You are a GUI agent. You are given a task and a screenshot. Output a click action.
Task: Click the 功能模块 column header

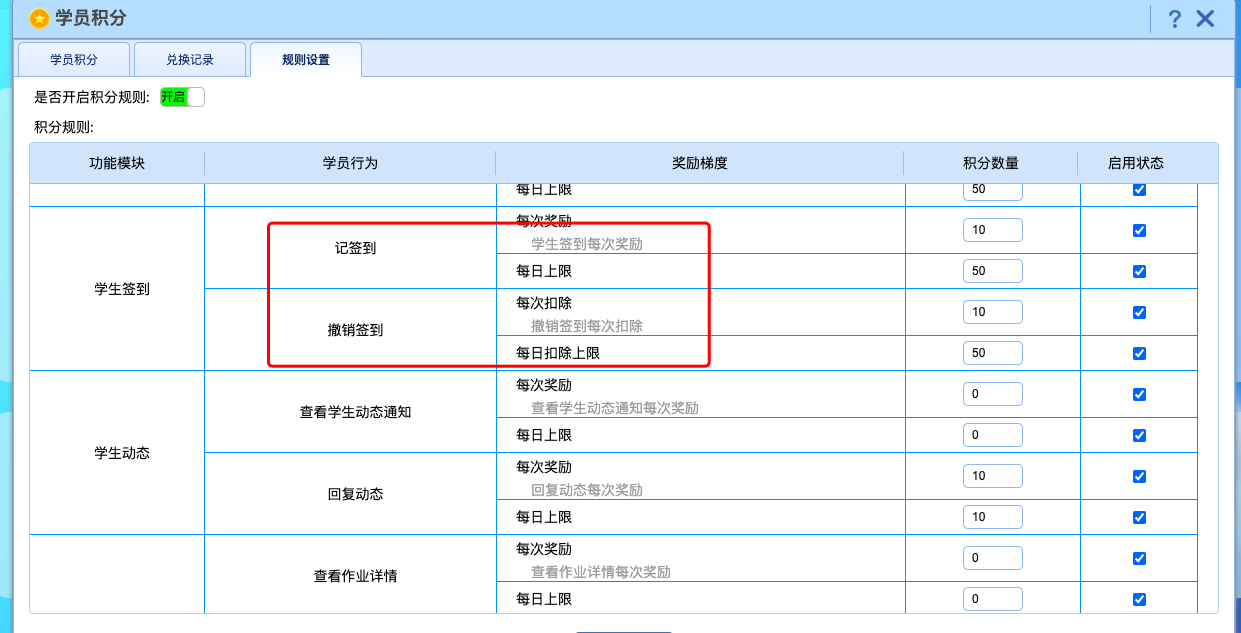[x=117, y=163]
